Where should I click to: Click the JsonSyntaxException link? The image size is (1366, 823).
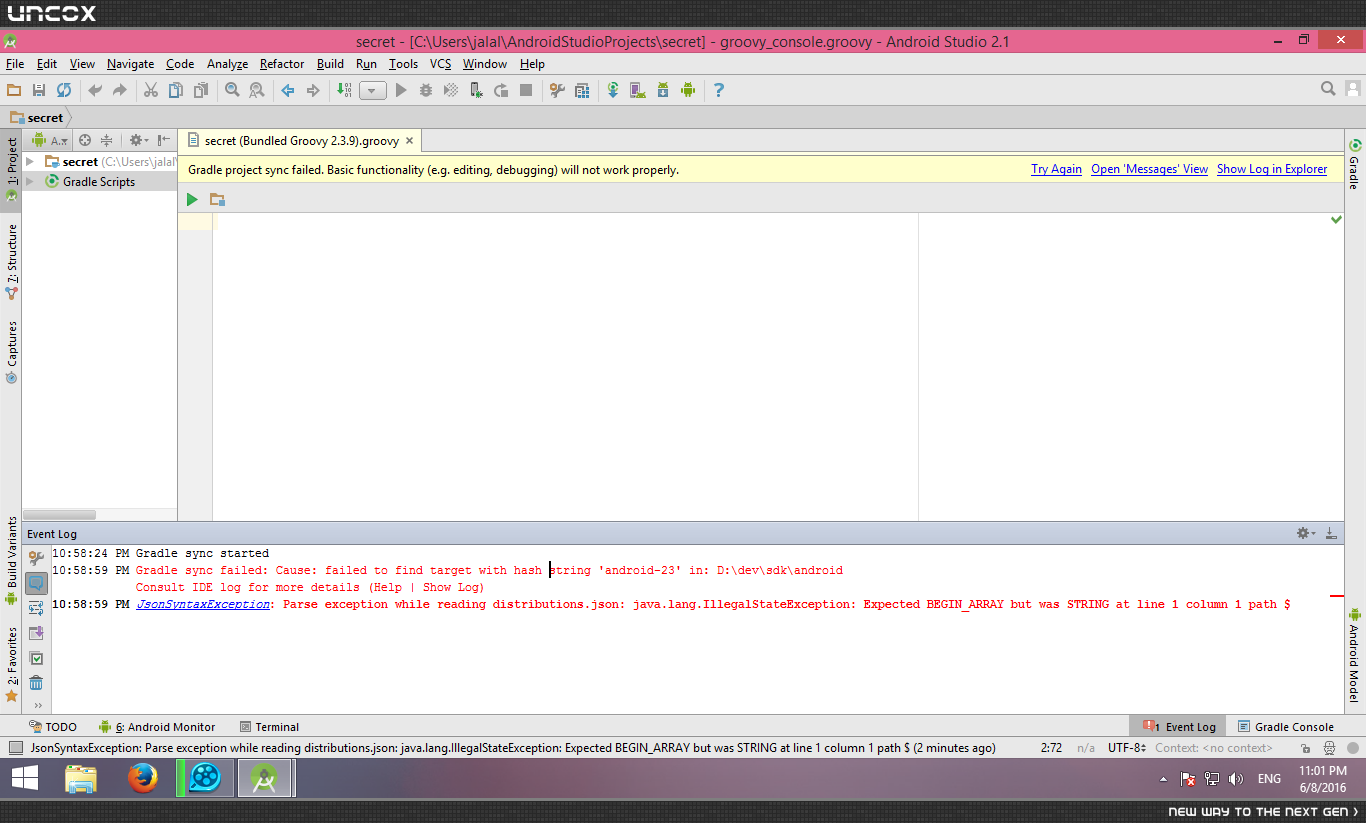click(203, 604)
